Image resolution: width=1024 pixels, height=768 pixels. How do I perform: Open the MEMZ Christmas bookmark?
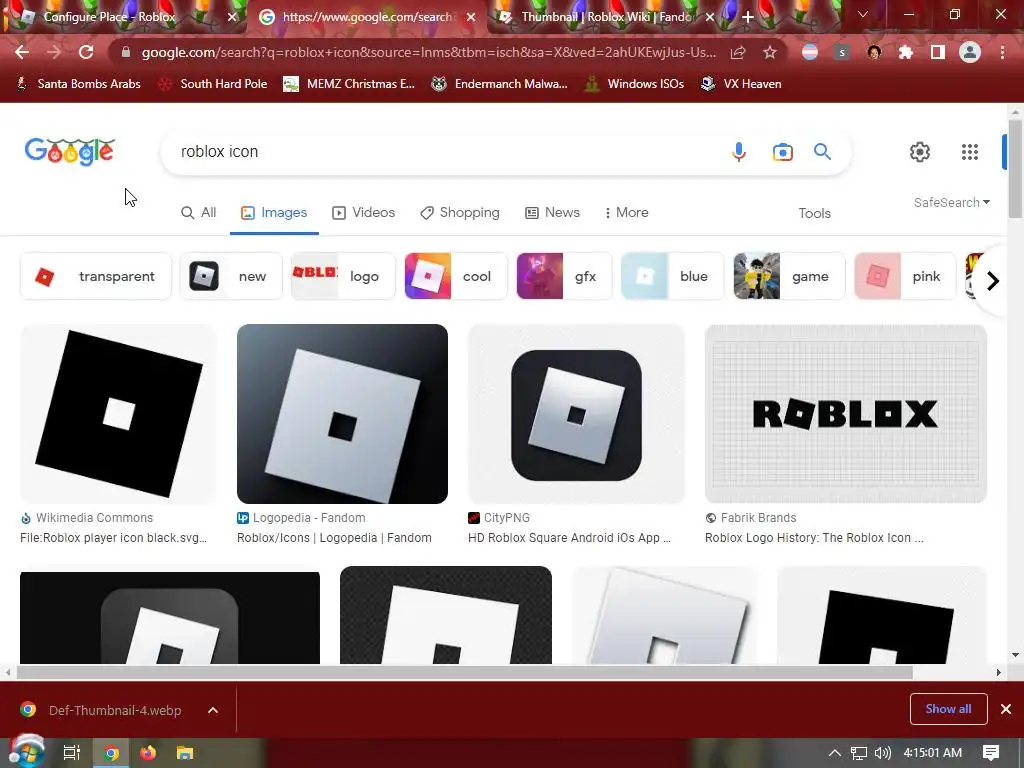click(x=349, y=84)
